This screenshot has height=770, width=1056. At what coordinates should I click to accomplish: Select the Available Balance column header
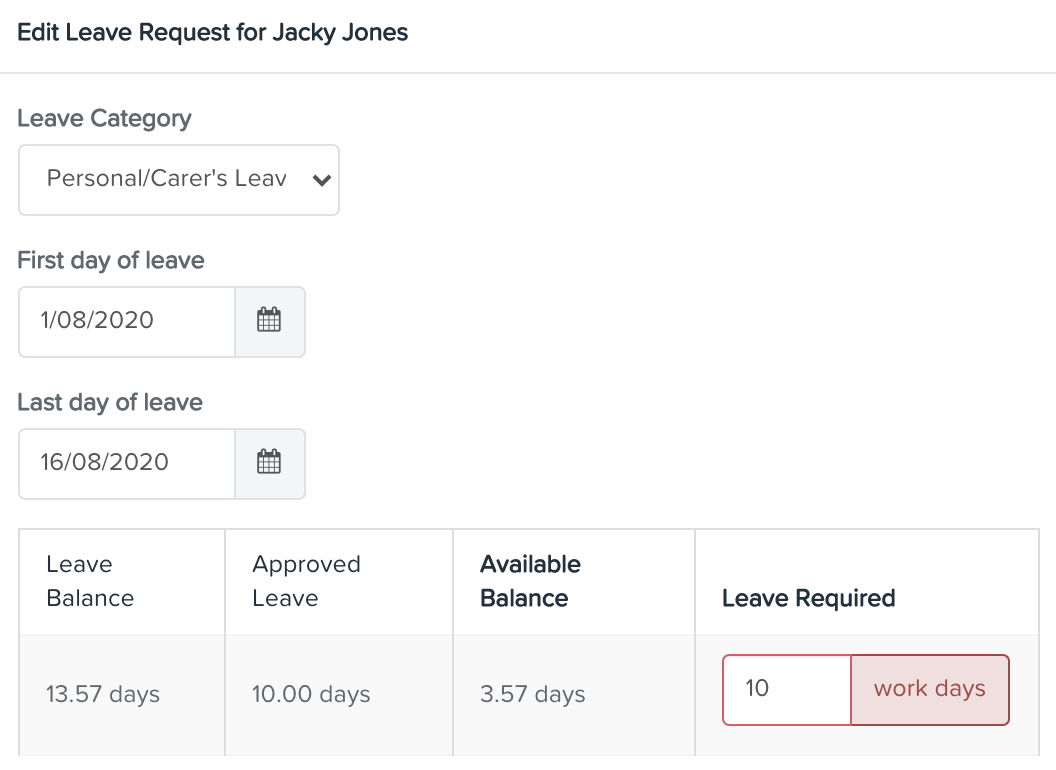(x=530, y=581)
